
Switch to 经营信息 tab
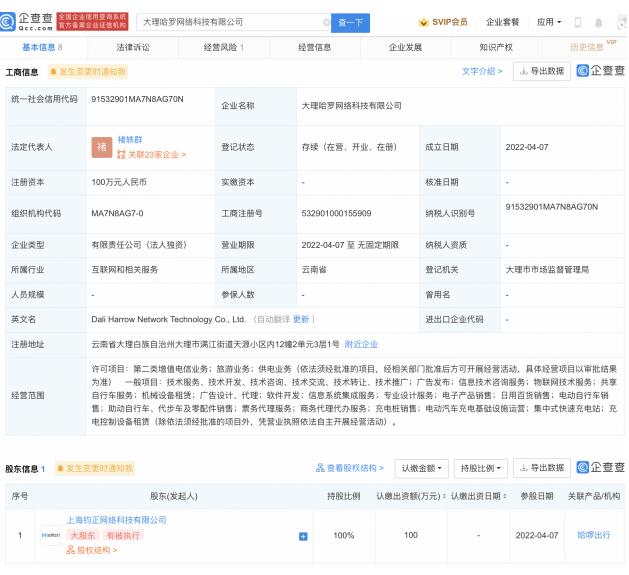pos(314,47)
